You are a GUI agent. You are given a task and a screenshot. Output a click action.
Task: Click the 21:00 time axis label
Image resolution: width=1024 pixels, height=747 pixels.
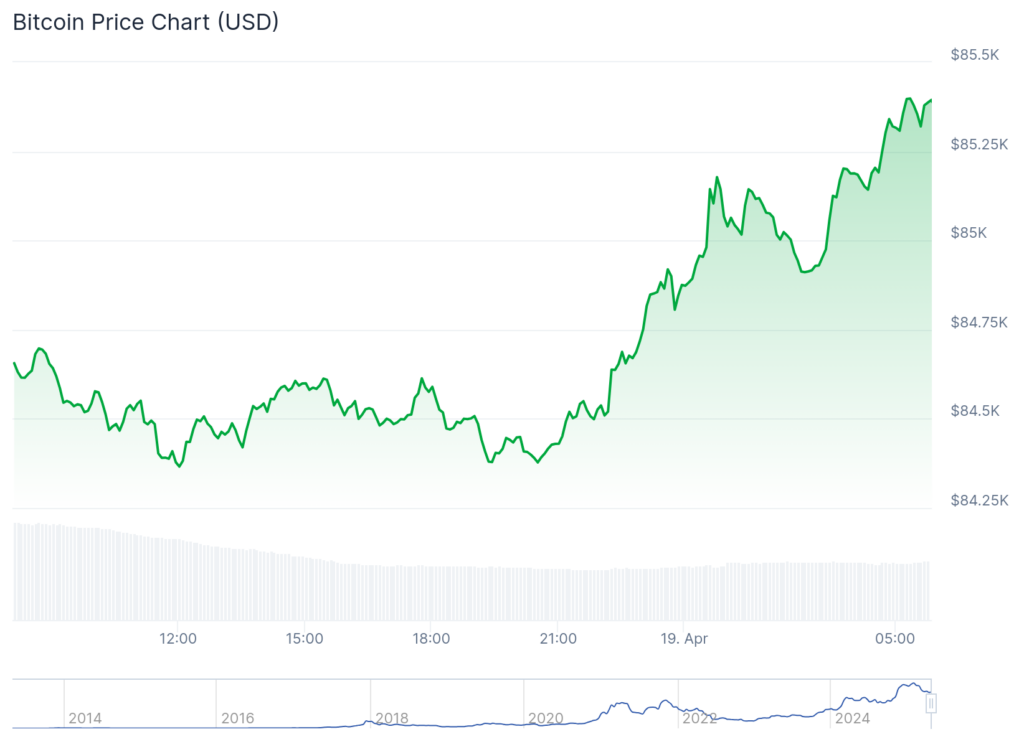click(x=557, y=638)
